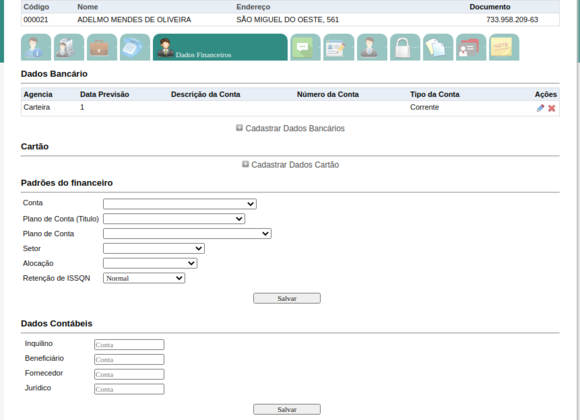
Task: Open the briefcase tab icon
Action: (x=102, y=47)
